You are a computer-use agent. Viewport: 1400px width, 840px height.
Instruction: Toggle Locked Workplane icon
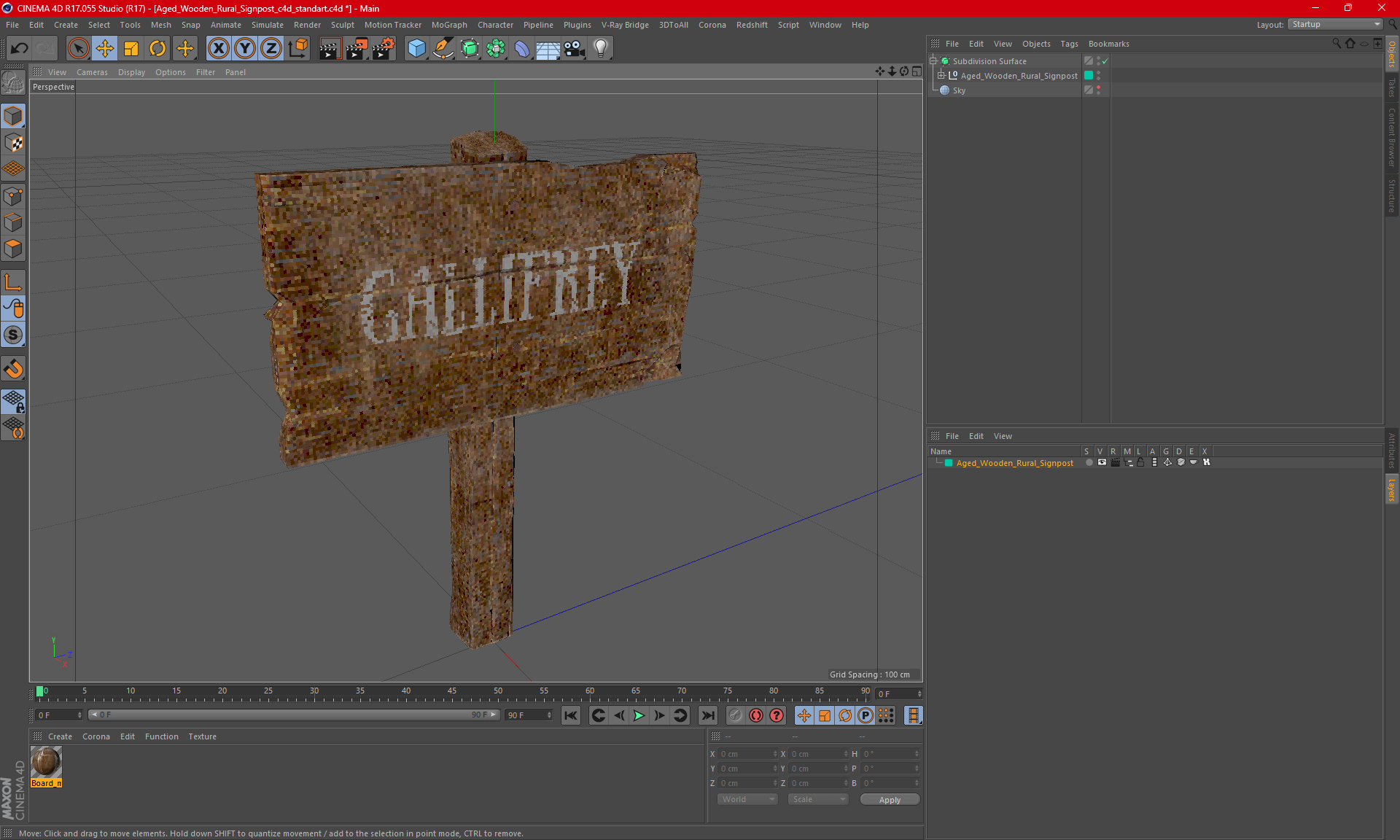click(x=13, y=401)
